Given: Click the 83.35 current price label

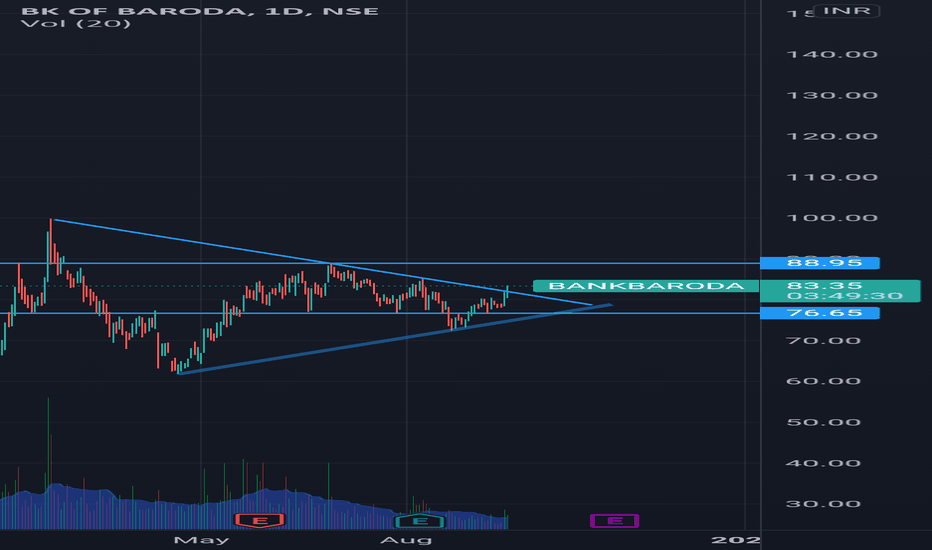Looking at the screenshot, I should click(x=824, y=285).
